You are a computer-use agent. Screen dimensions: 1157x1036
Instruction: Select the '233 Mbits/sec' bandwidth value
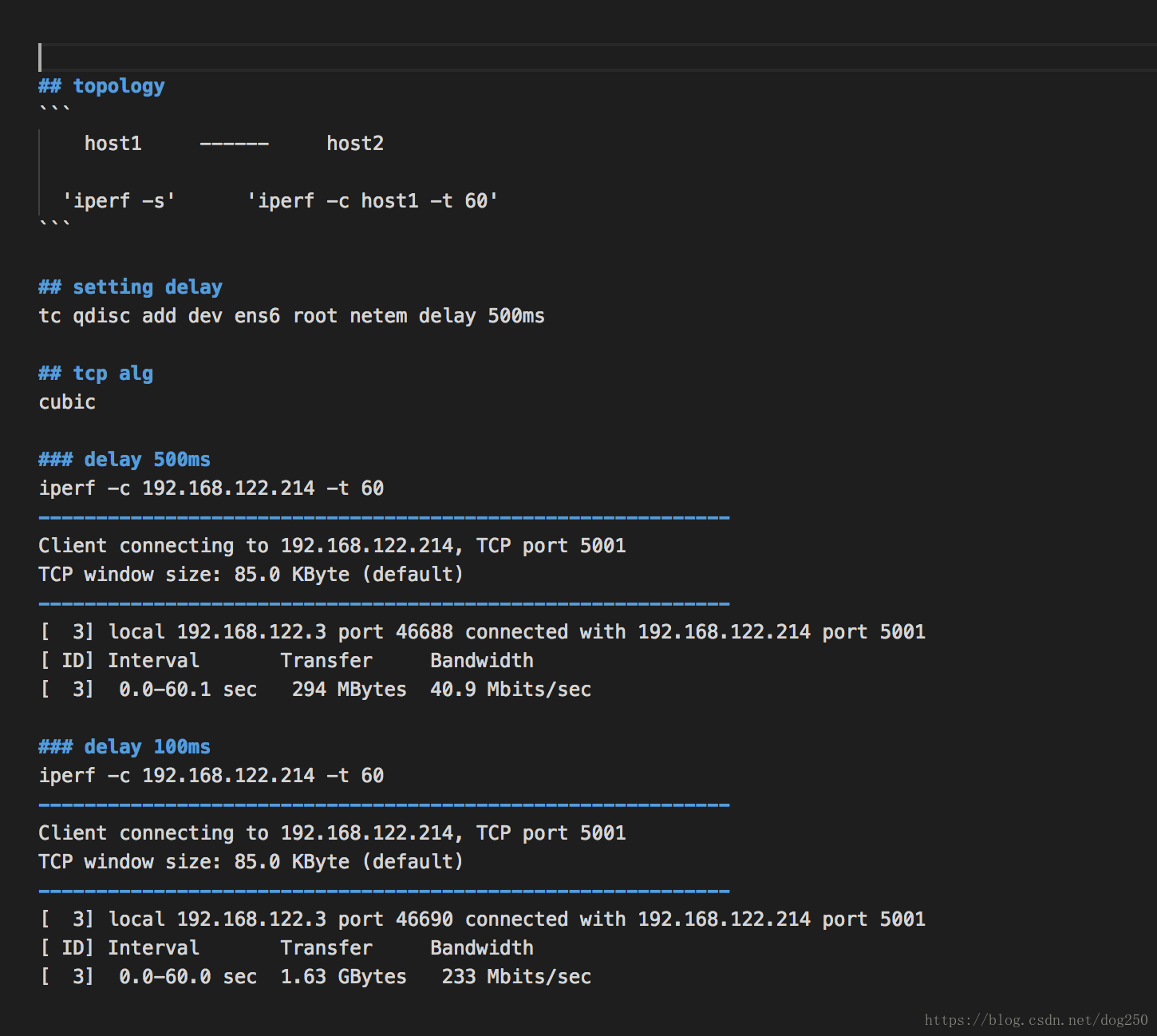(516, 977)
